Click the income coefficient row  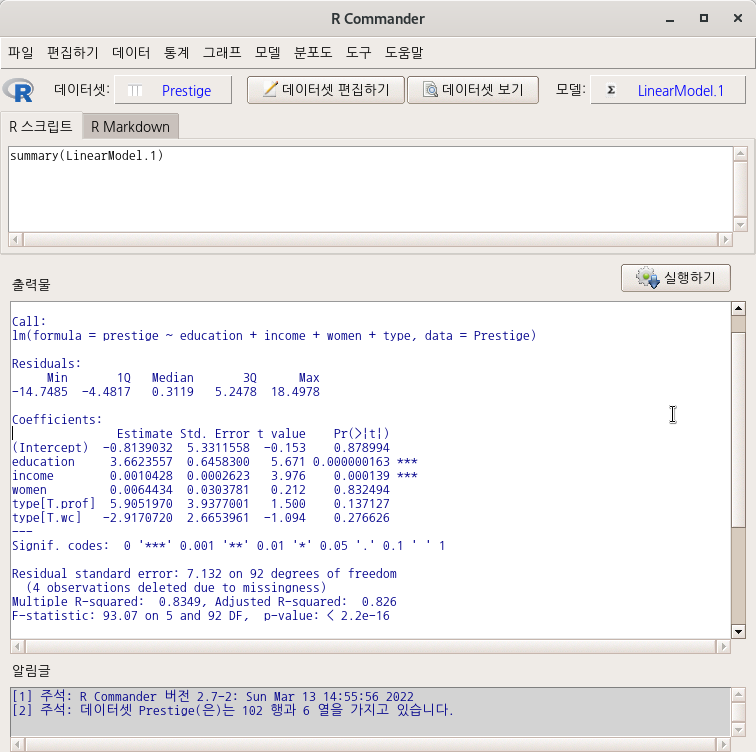[215, 476]
